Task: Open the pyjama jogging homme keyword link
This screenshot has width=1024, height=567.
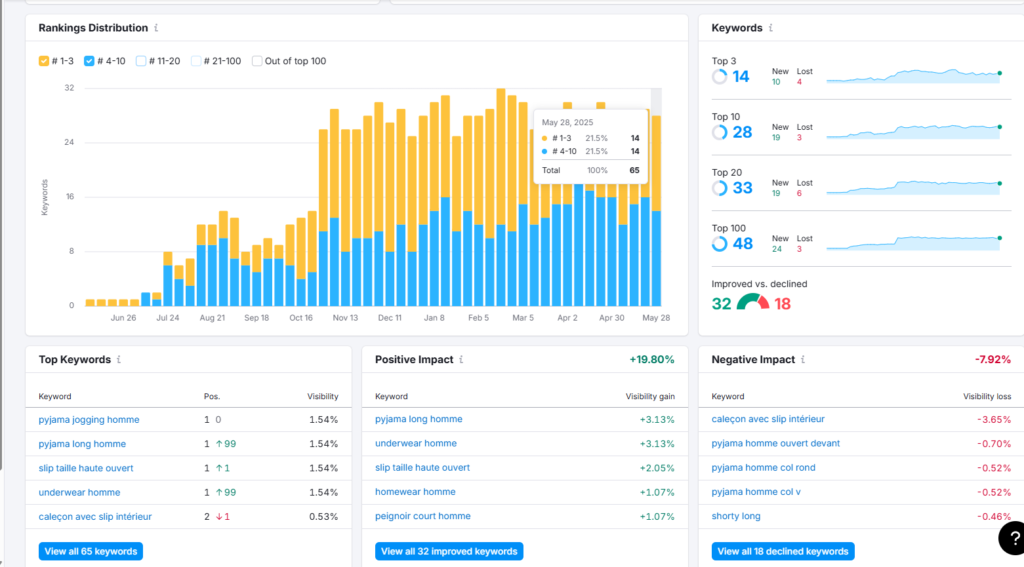Action: 89,420
